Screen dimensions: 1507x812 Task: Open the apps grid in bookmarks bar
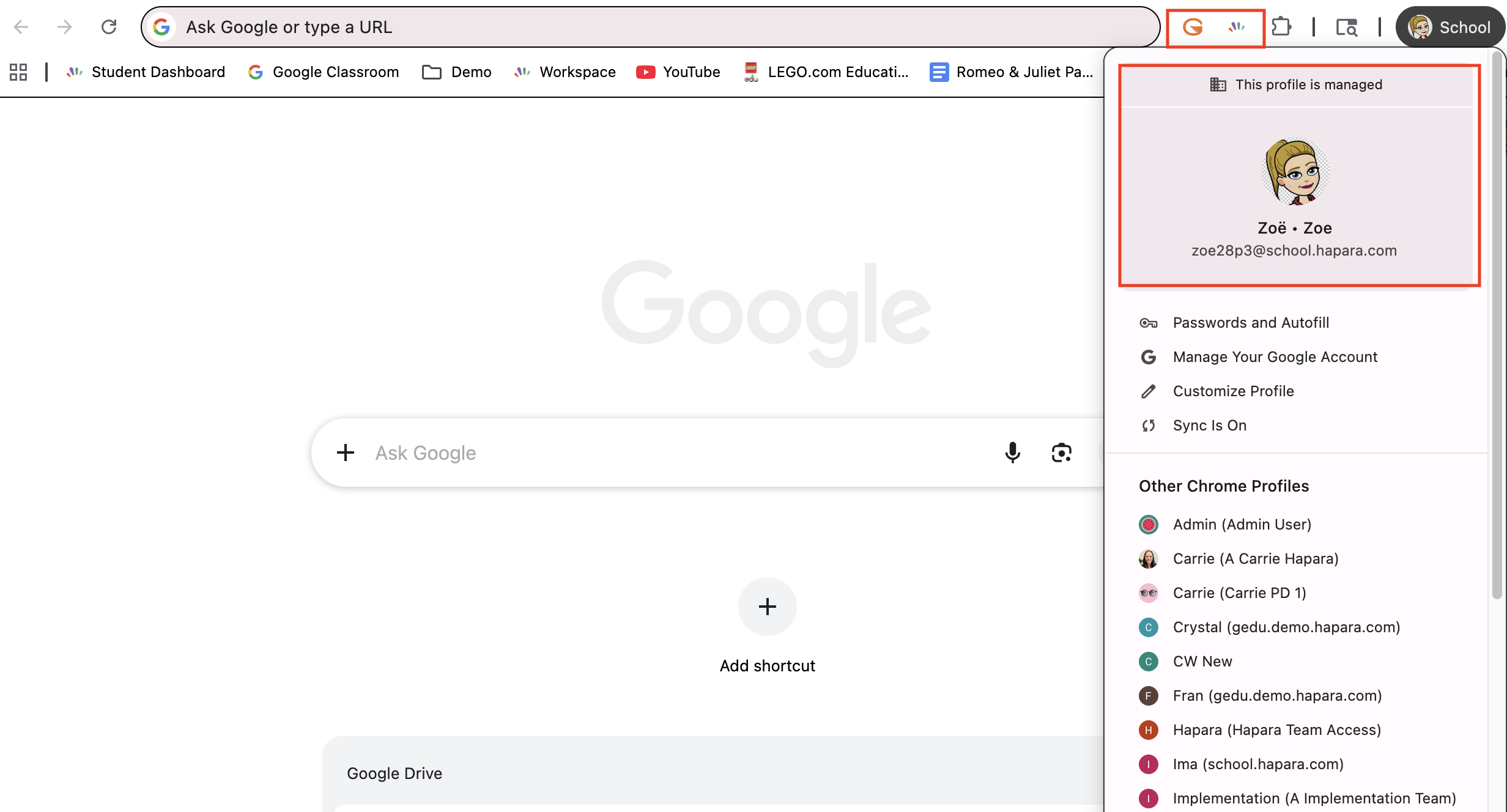click(x=18, y=72)
